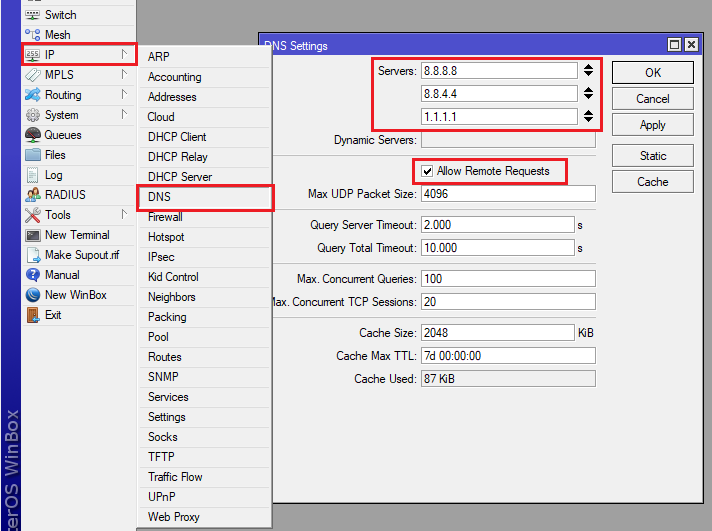This screenshot has width=712, height=531.
Task: Open Routes from IP submenu
Action: click(x=204, y=357)
